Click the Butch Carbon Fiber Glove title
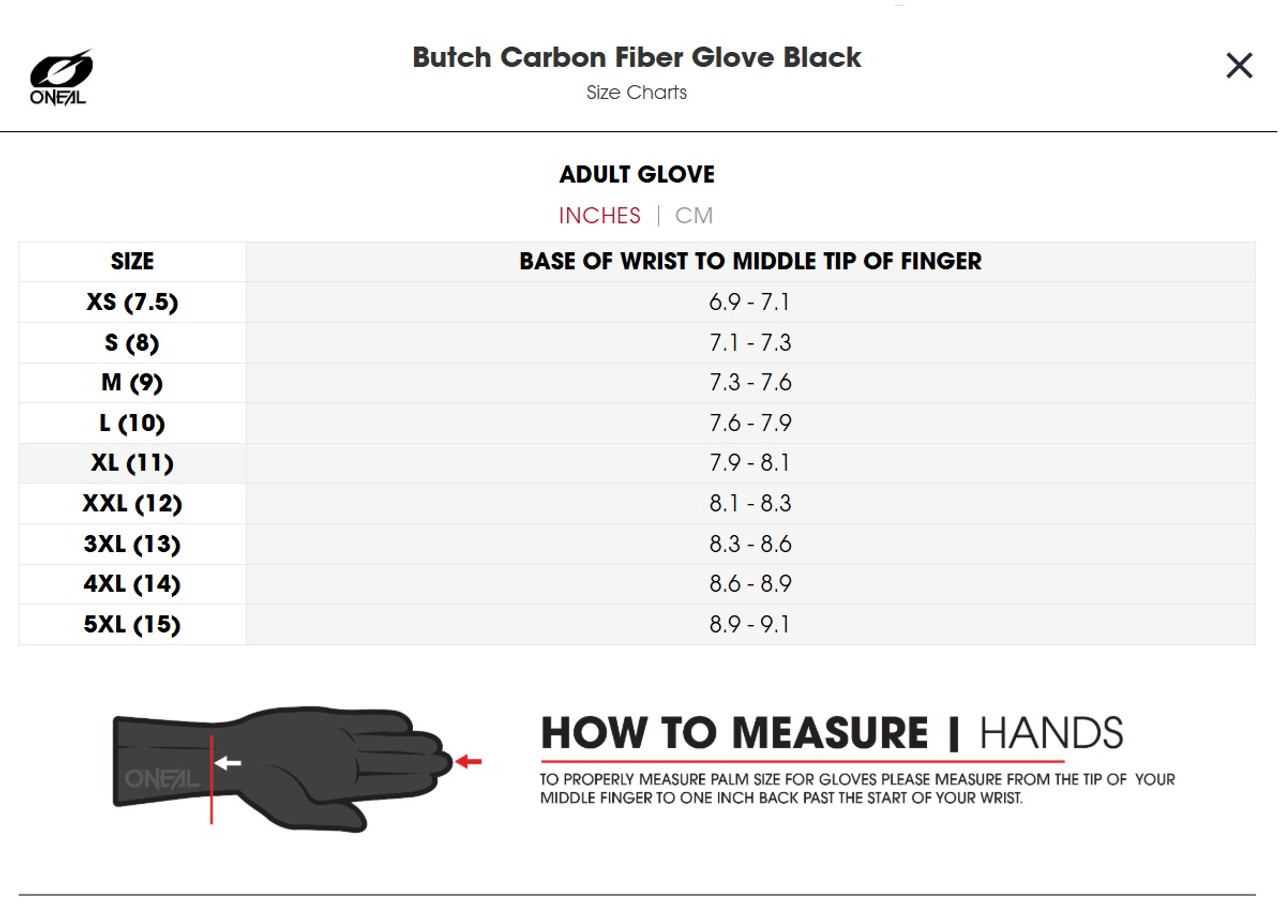Image resolution: width=1280 pixels, height=918 pixels. coord(637,57)
